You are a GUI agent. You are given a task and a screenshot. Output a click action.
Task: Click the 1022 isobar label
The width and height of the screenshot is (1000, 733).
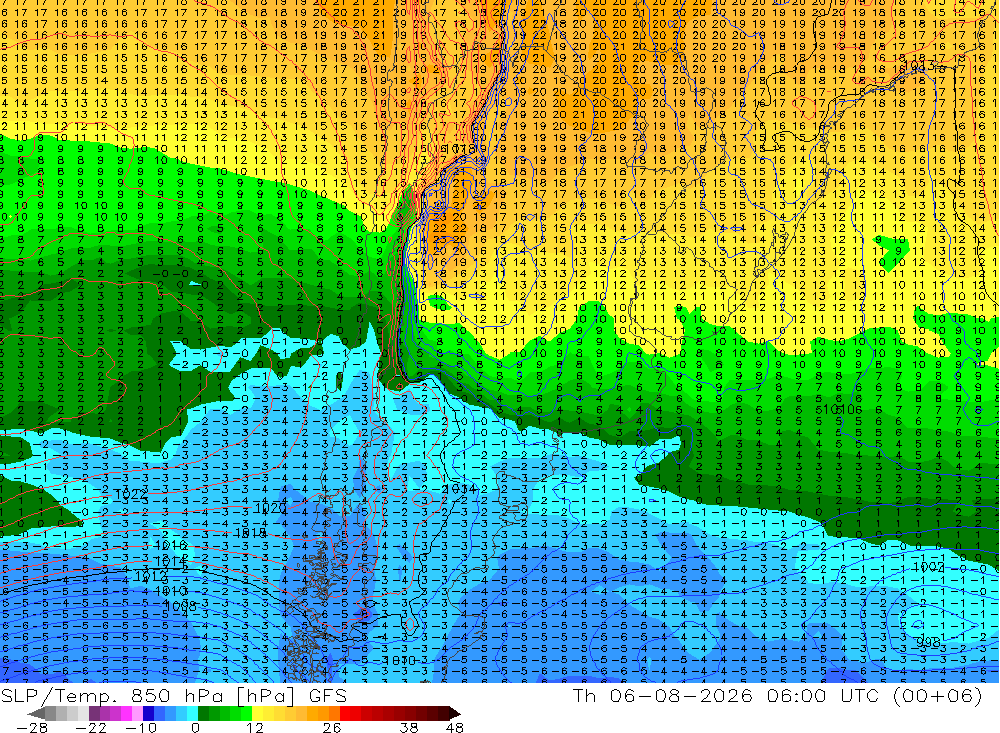(x=130, y=494)
